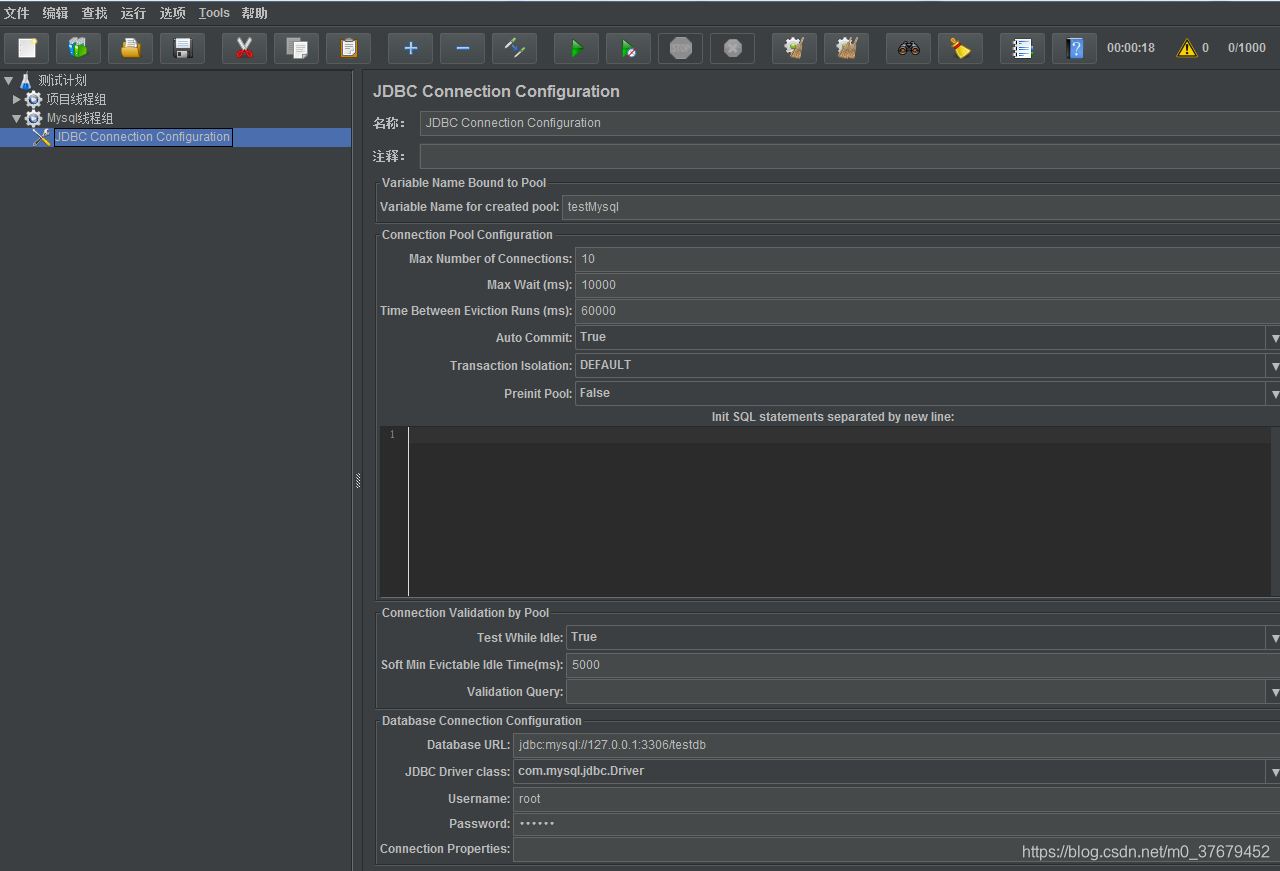
Task: Save the test plan icon
Action: coord(182,48)
